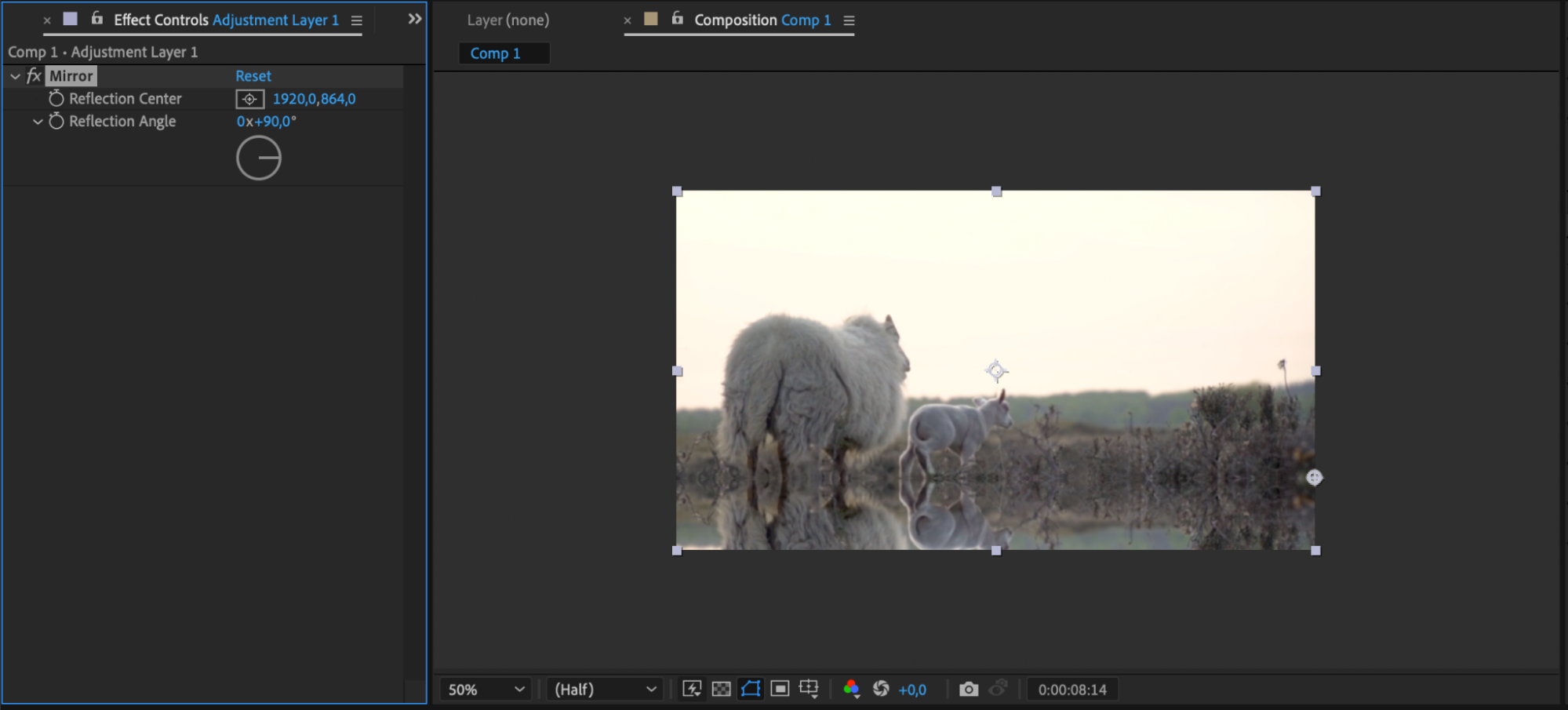This screenshot has width=1568, height=710.
Task: Open the (Half) resolution dropdown
Action: [x=604, y=689]
